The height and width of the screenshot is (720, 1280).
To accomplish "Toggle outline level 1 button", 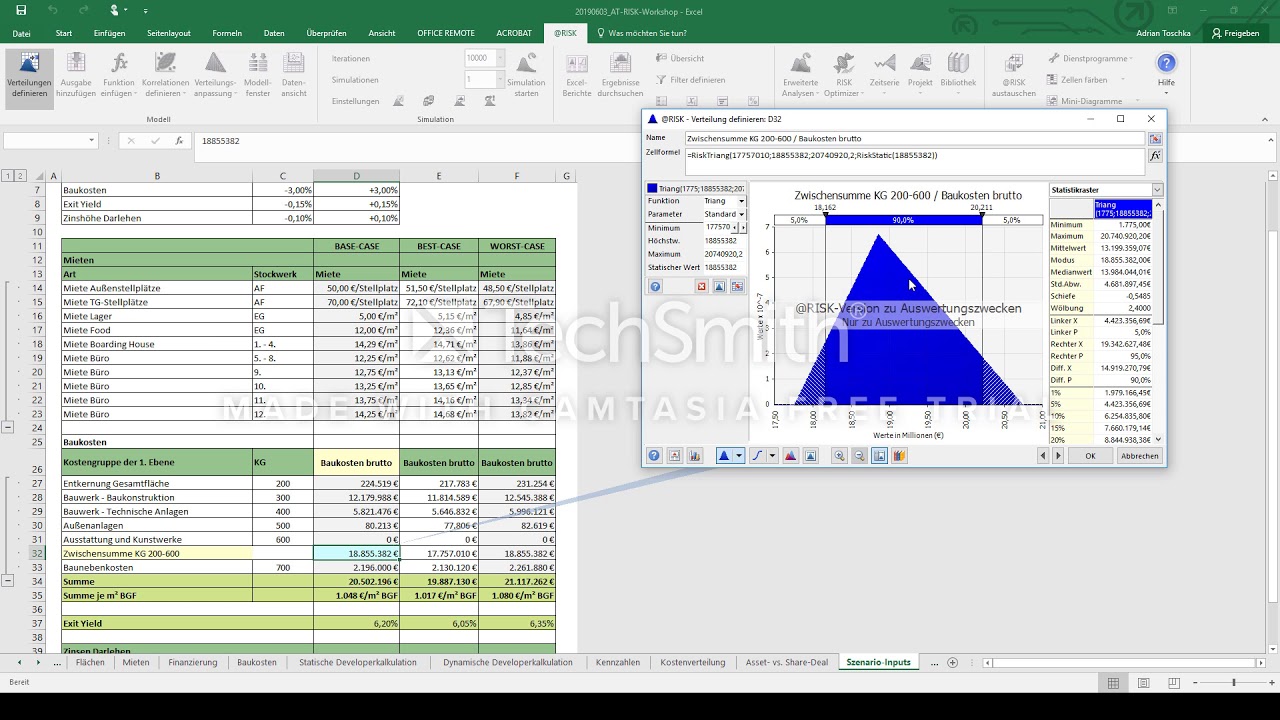I will [x=8, y=176].
